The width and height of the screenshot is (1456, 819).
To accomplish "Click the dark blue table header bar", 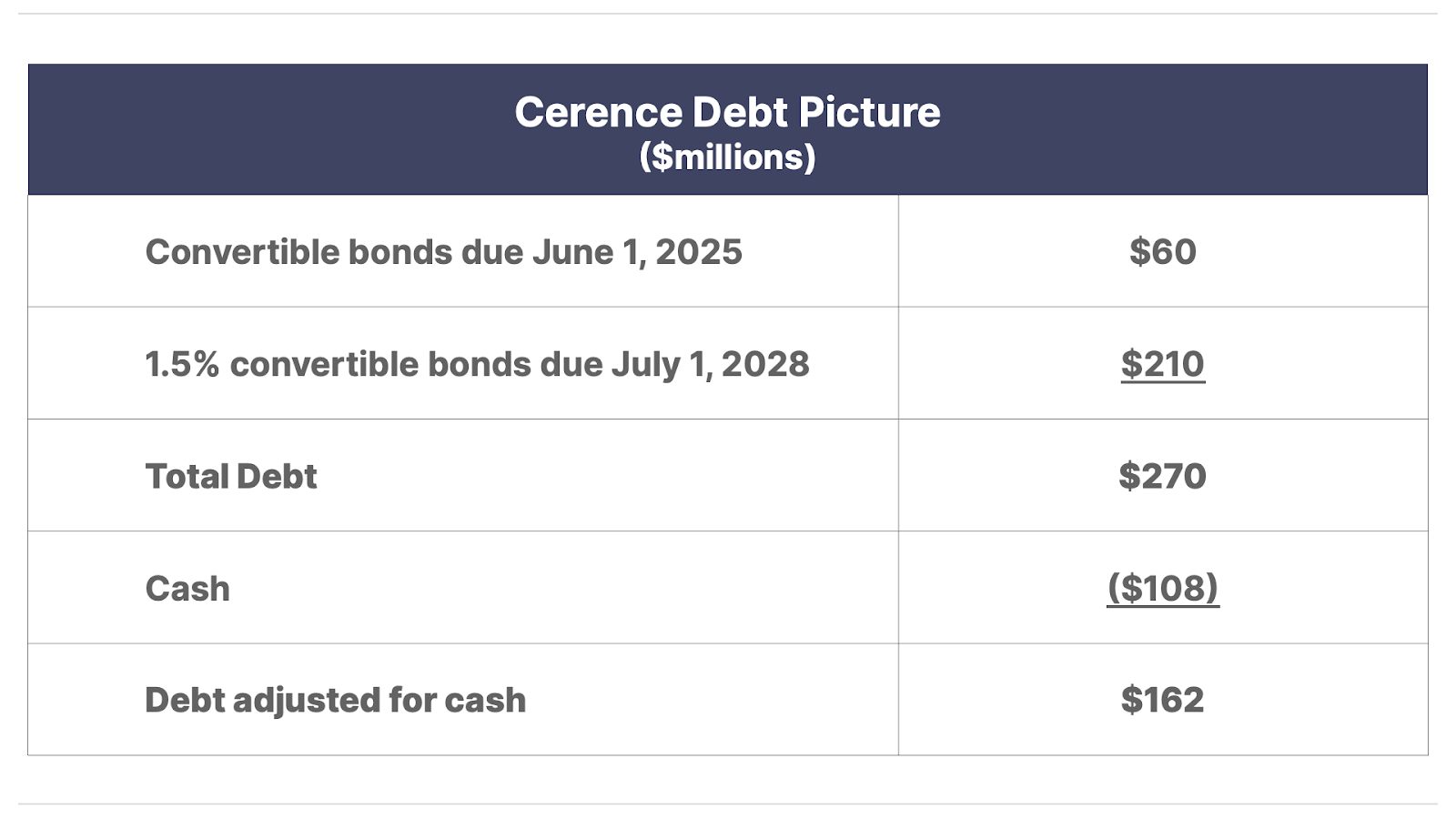I will [727, 129].
